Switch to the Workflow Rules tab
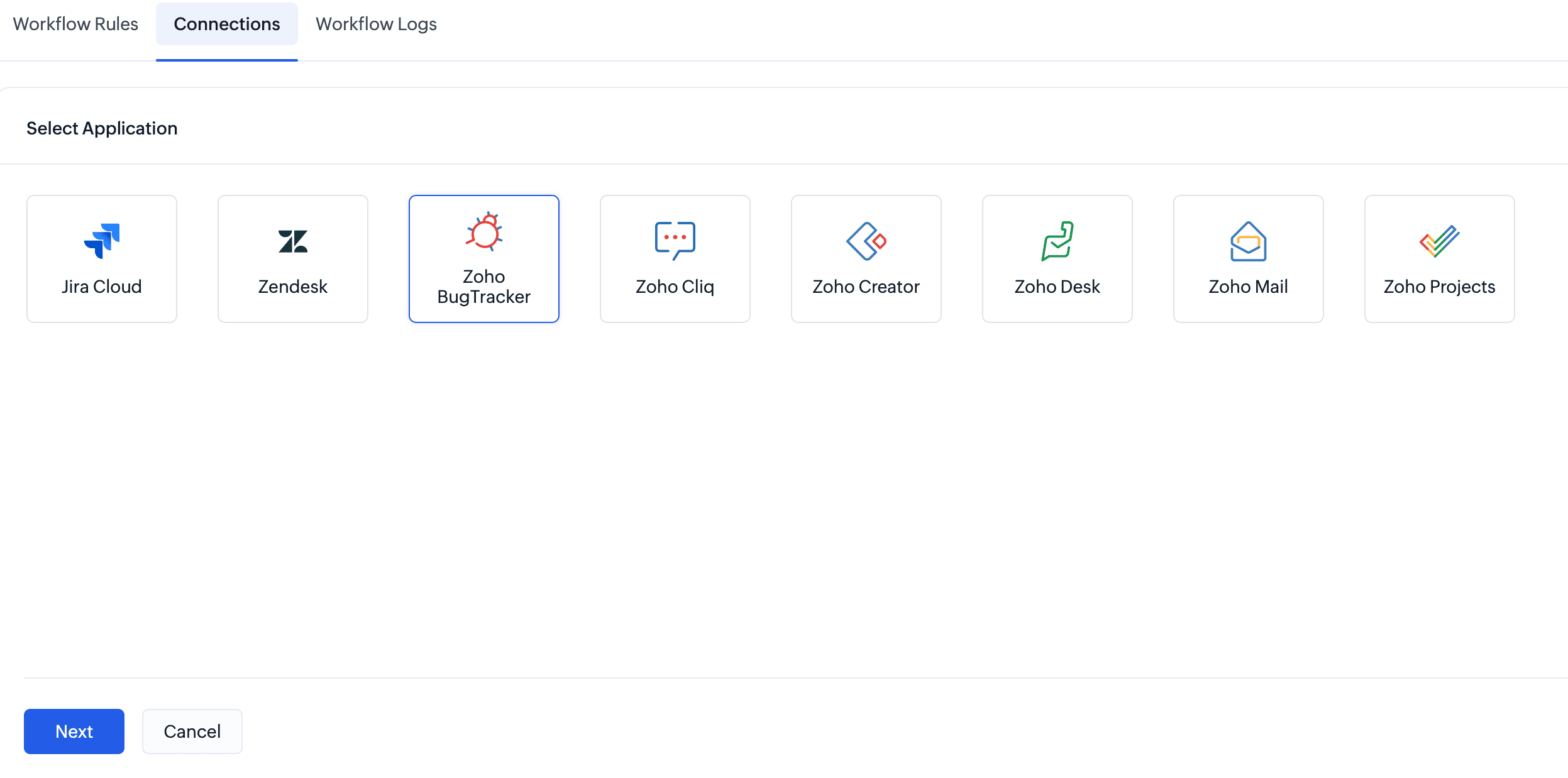 pos(75,24)
